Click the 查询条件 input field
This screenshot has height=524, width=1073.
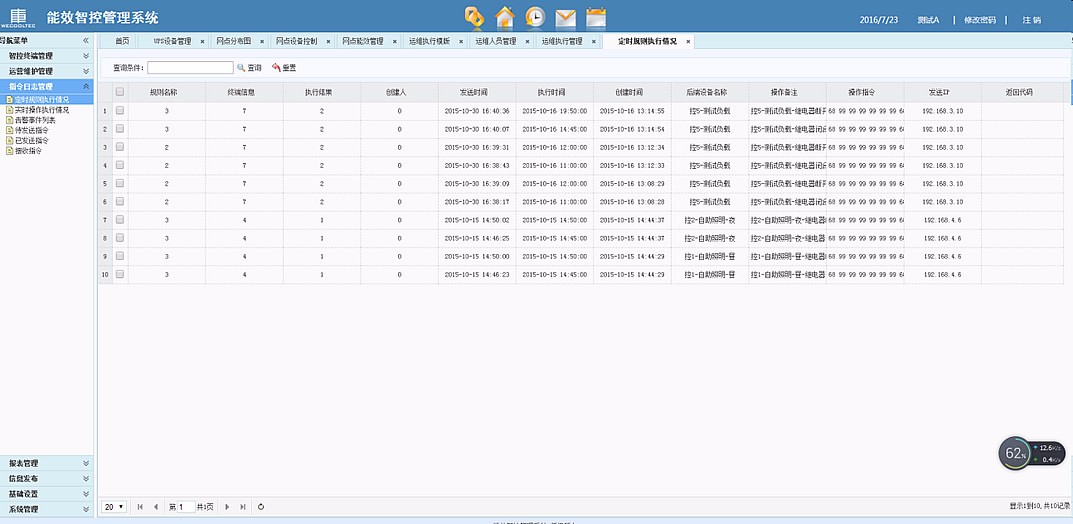tap(189, 68)
